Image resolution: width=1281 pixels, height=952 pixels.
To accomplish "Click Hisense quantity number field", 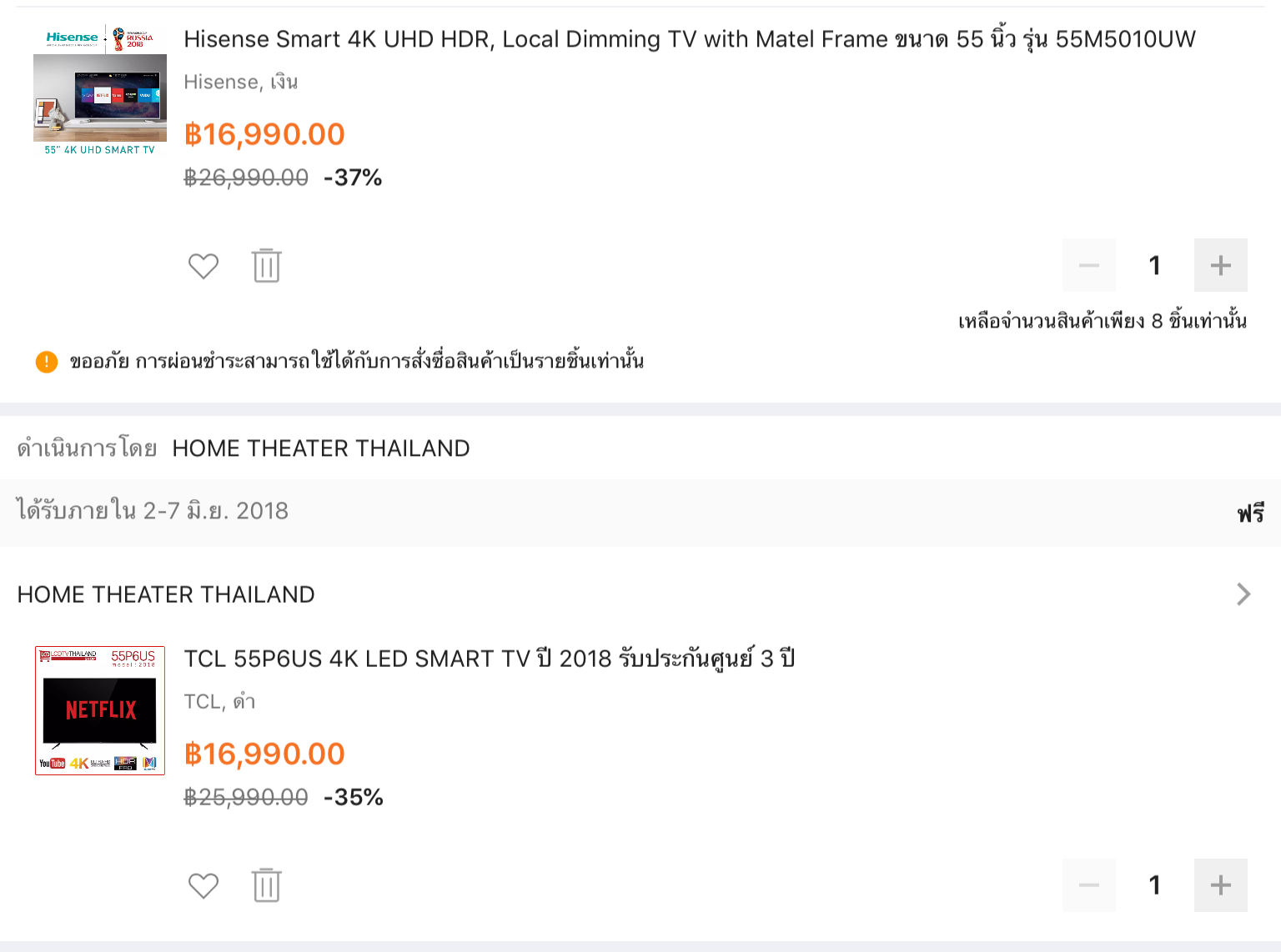I will point(1154,265).
